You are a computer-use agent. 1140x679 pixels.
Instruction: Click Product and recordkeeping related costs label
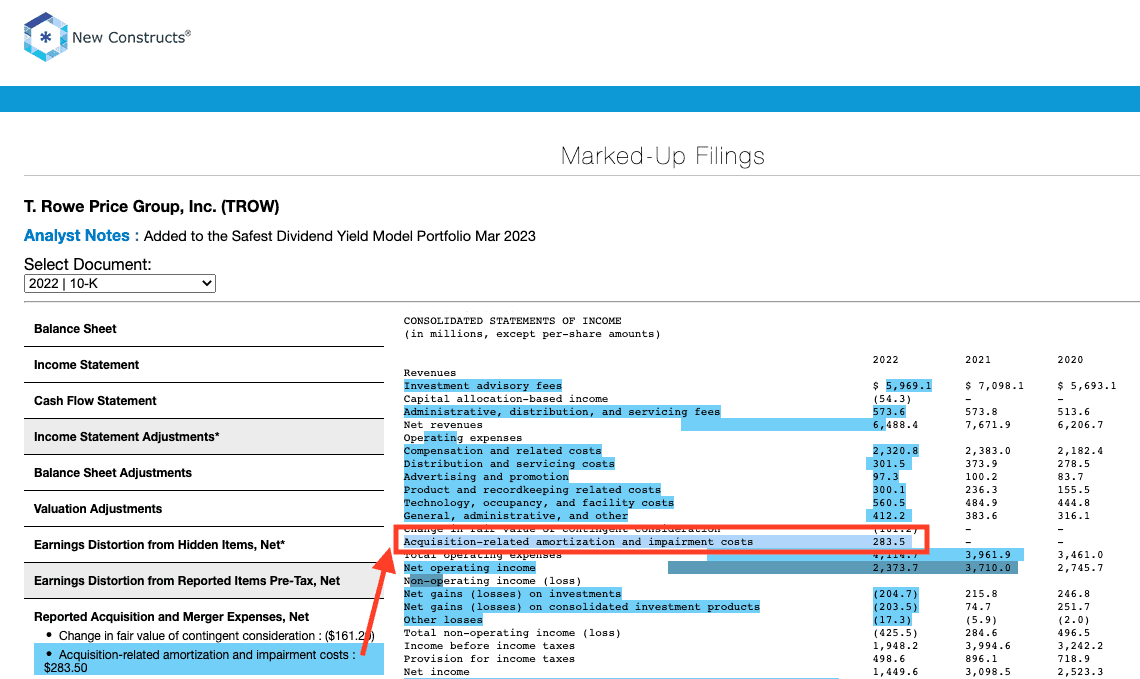click(532, 490)
